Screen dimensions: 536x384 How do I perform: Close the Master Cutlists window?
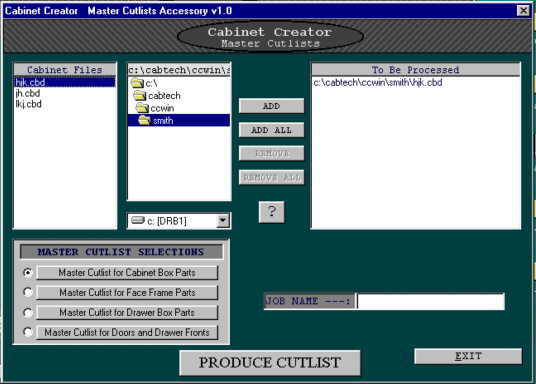(x=523, y=11)
